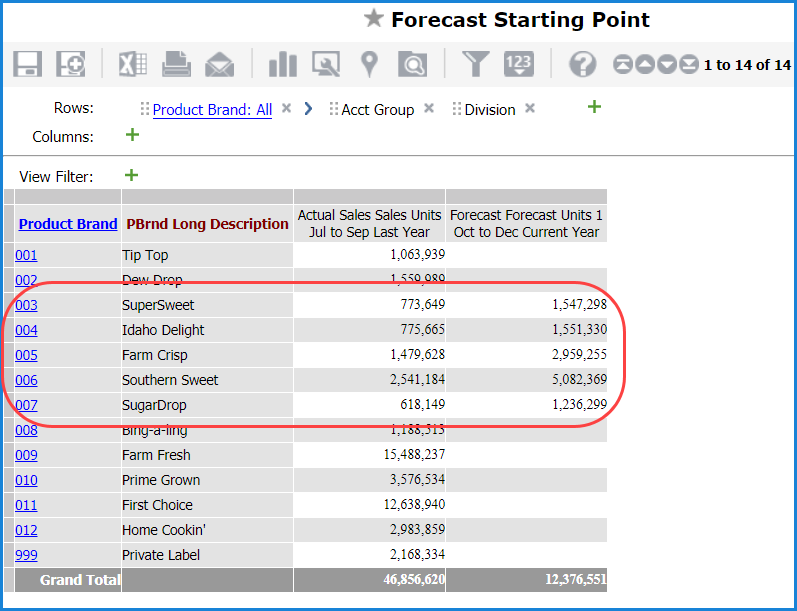
Task: Click the Save As new view icon
Action: tap(71, 64)
